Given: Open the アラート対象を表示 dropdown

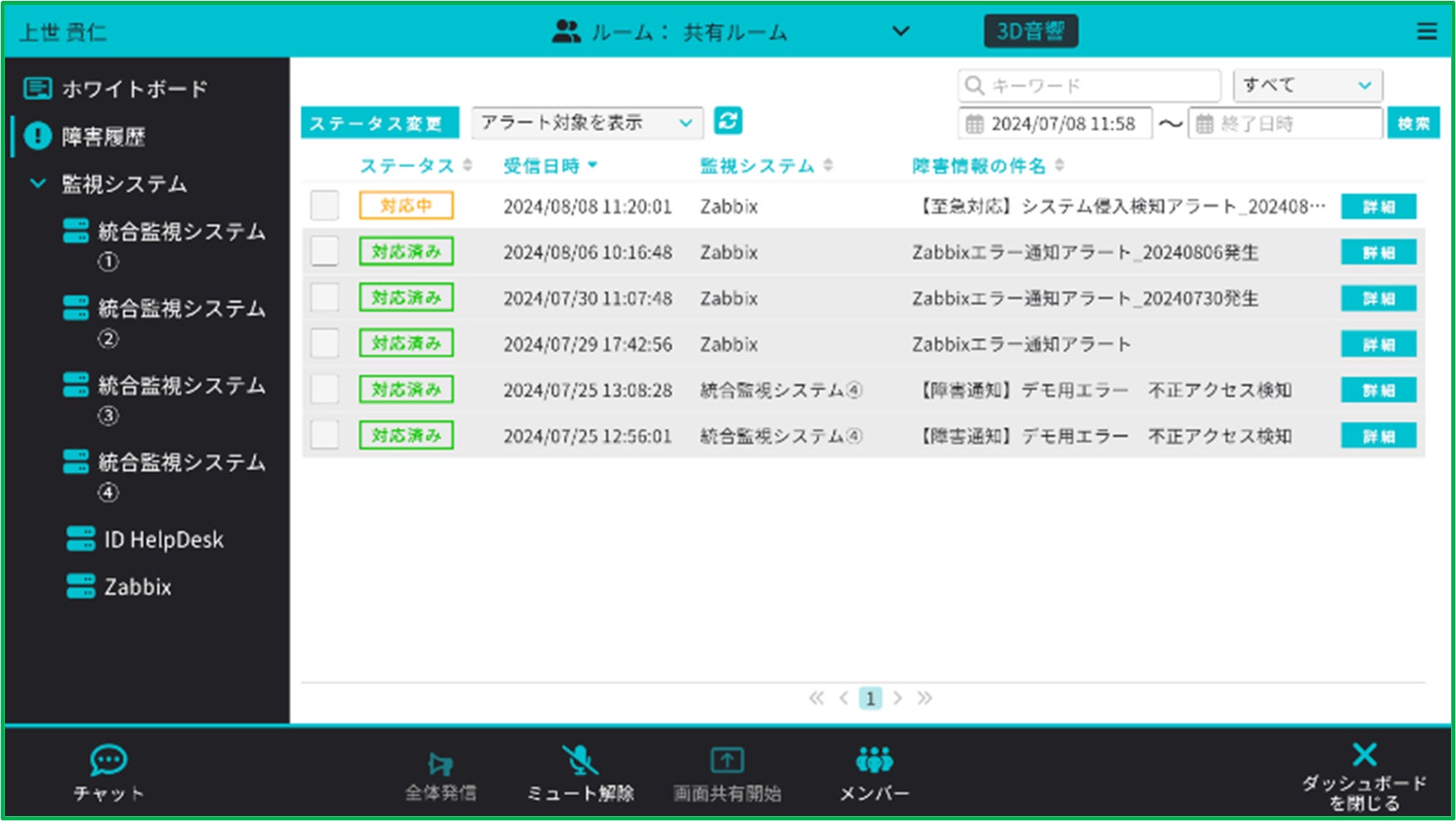Looking at the screenshot, I should (x=587, y=123).
